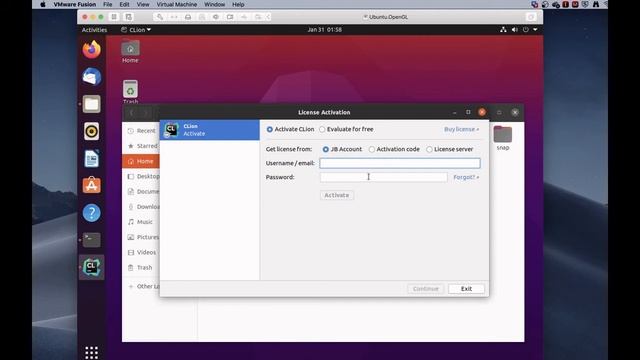Click the power icon in Ubuntu top bar

click(x=526, y=30)
